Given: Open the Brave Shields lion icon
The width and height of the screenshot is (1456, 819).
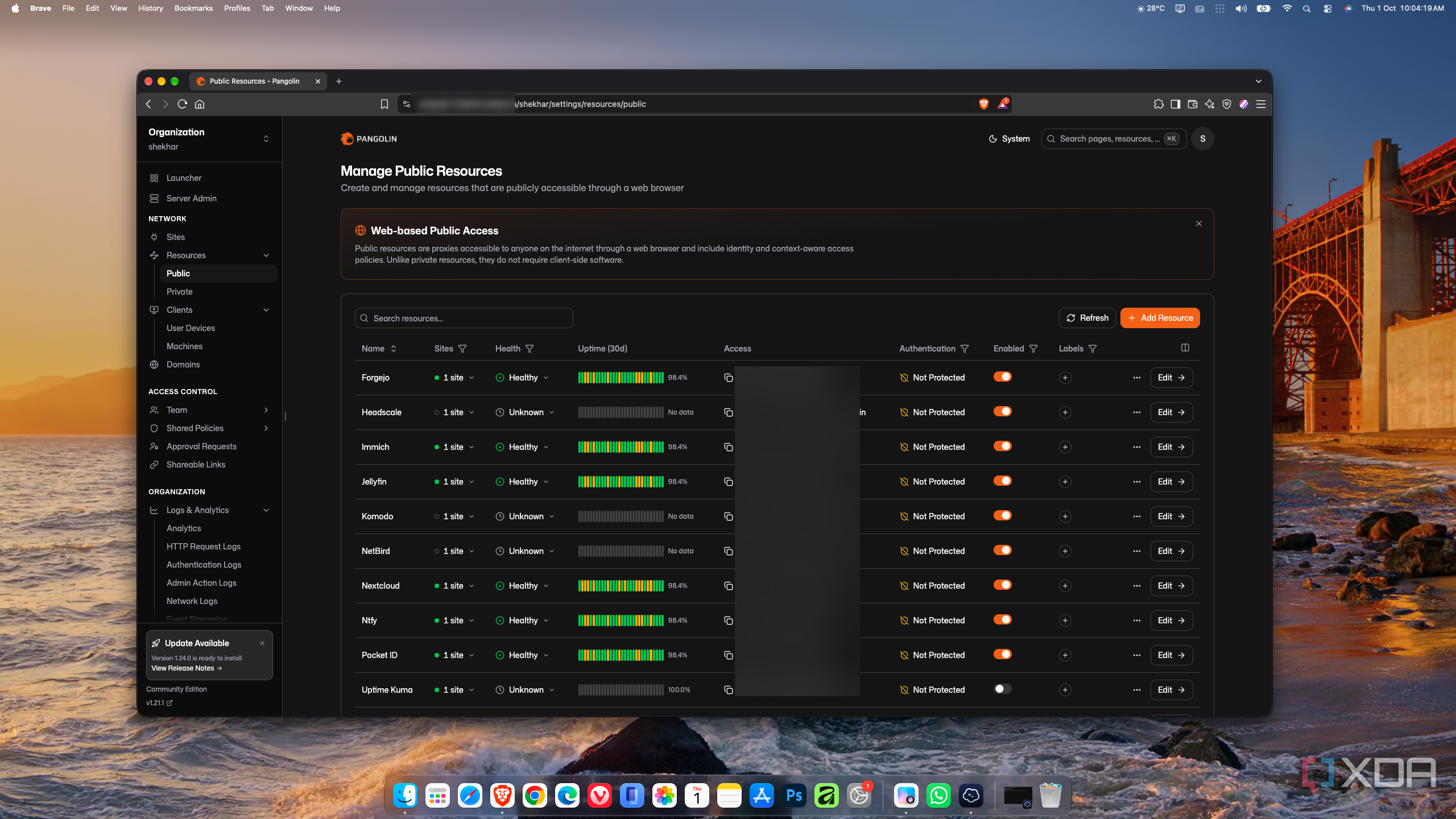Looking at the screenshot, I should (984, 104).
